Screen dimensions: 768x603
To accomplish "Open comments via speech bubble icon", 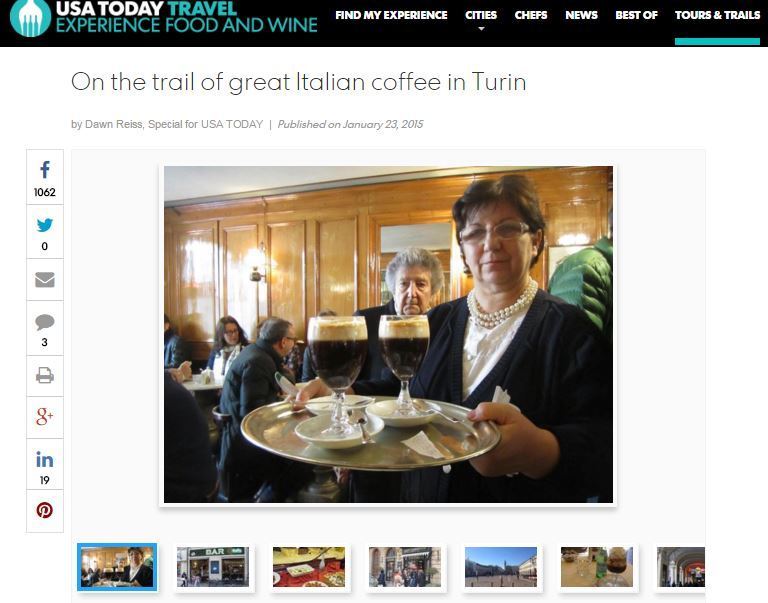I will coord(45,322).
